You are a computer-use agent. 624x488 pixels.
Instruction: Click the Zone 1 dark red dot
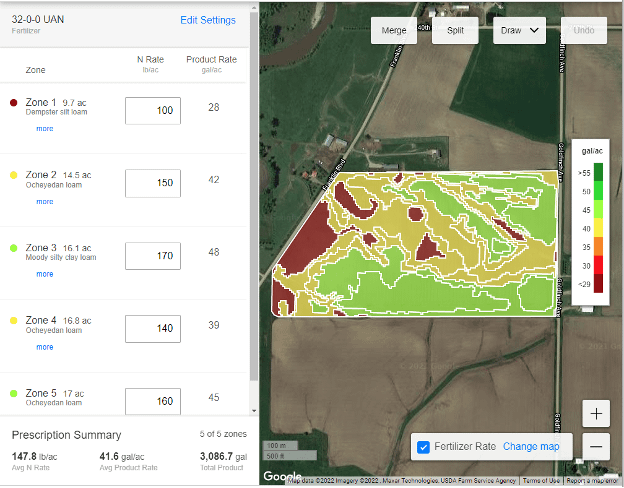click(13, 103)
